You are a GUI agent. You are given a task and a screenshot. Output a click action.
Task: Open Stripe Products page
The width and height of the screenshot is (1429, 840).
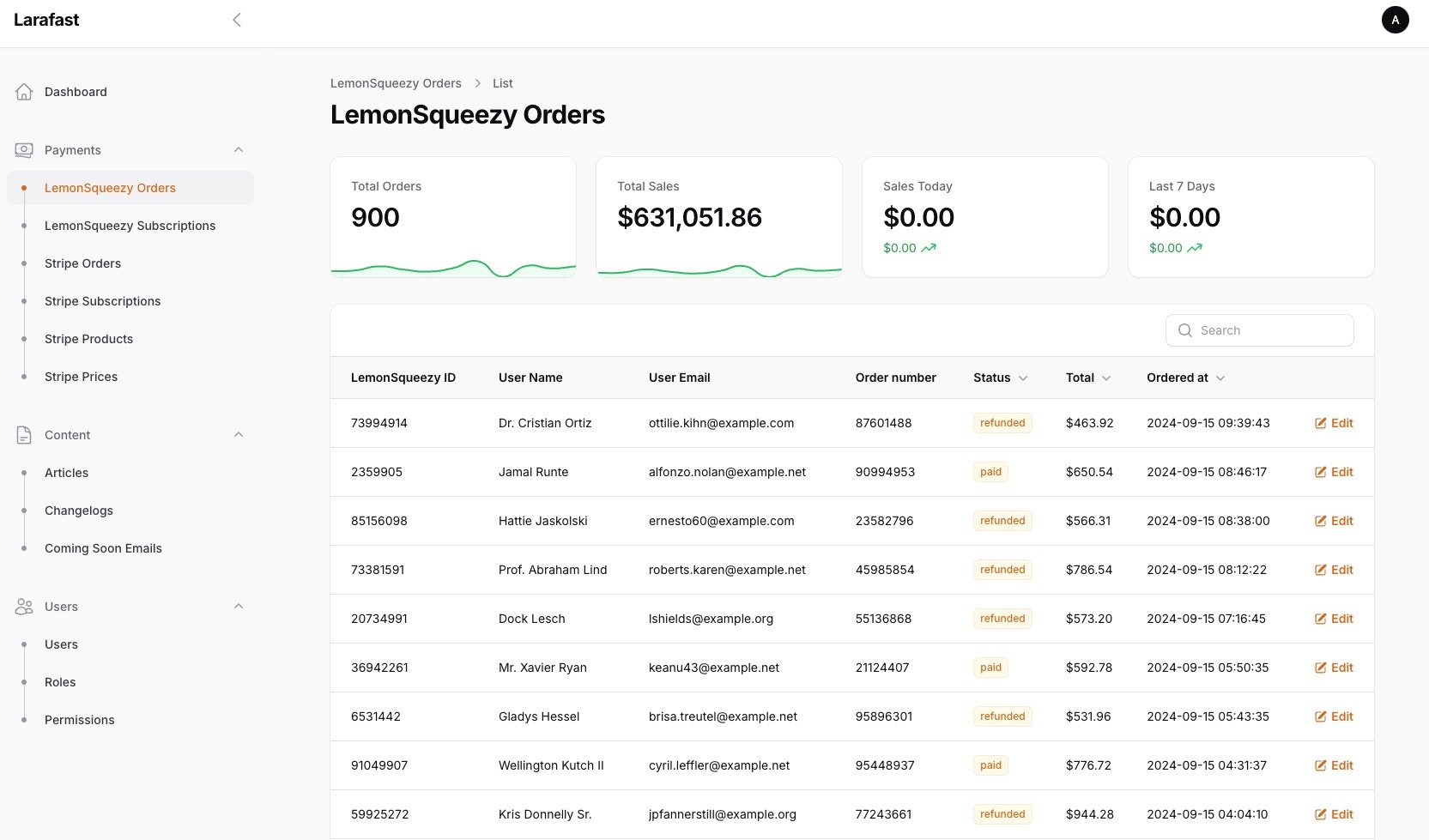click(x=130, y=339)
